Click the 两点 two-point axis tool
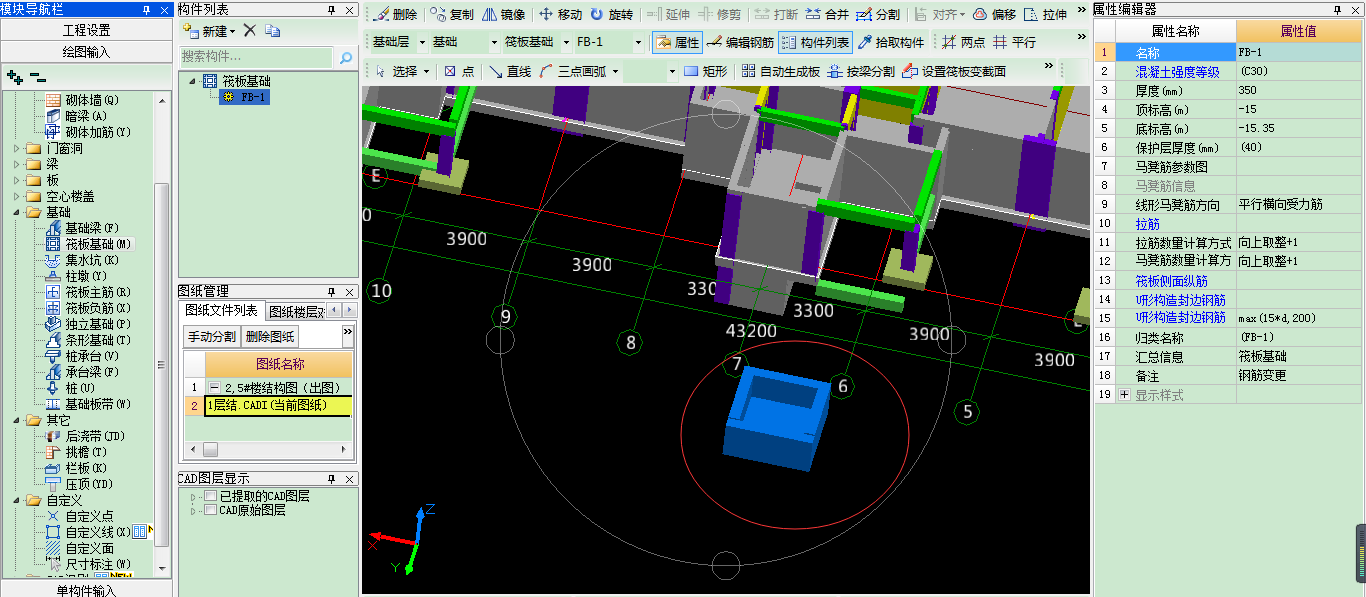This screenshot has width=1366, height=597. [964, 43]
